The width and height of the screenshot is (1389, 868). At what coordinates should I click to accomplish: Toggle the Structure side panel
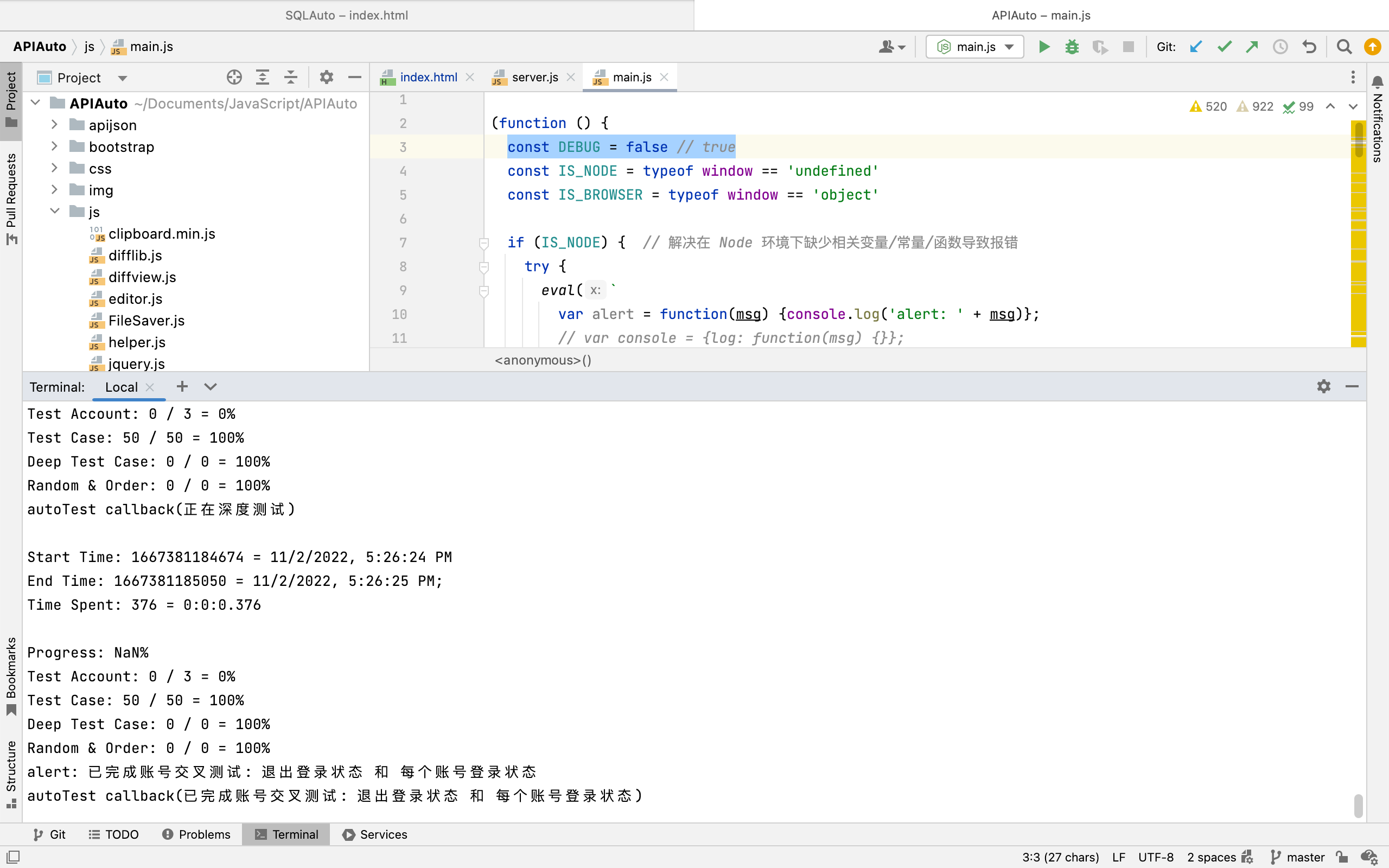[11, 773]
